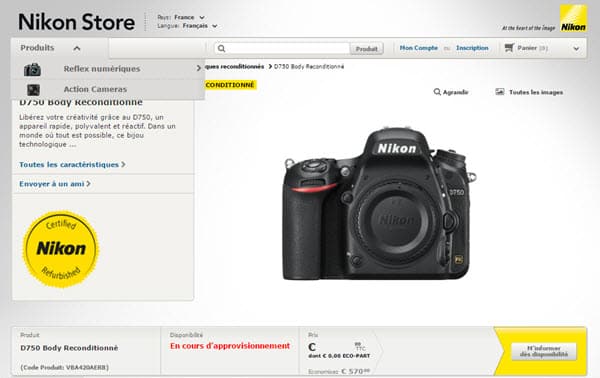Click the Nikon Store logo title
The width and height of the screenshot is (600, 378).
coord(77,22)
